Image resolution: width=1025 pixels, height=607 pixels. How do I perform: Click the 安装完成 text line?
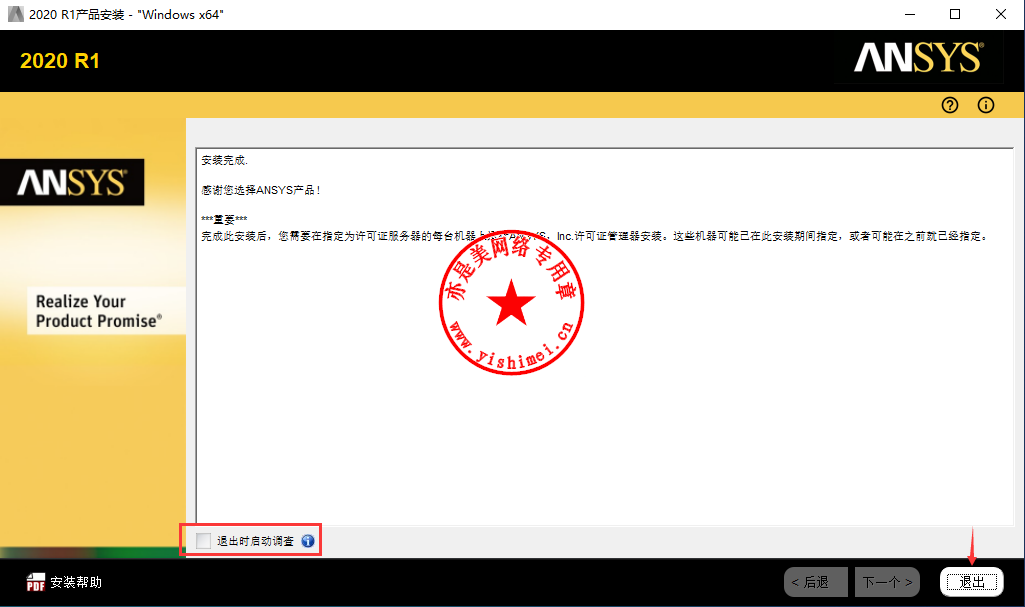click(224, 160)
